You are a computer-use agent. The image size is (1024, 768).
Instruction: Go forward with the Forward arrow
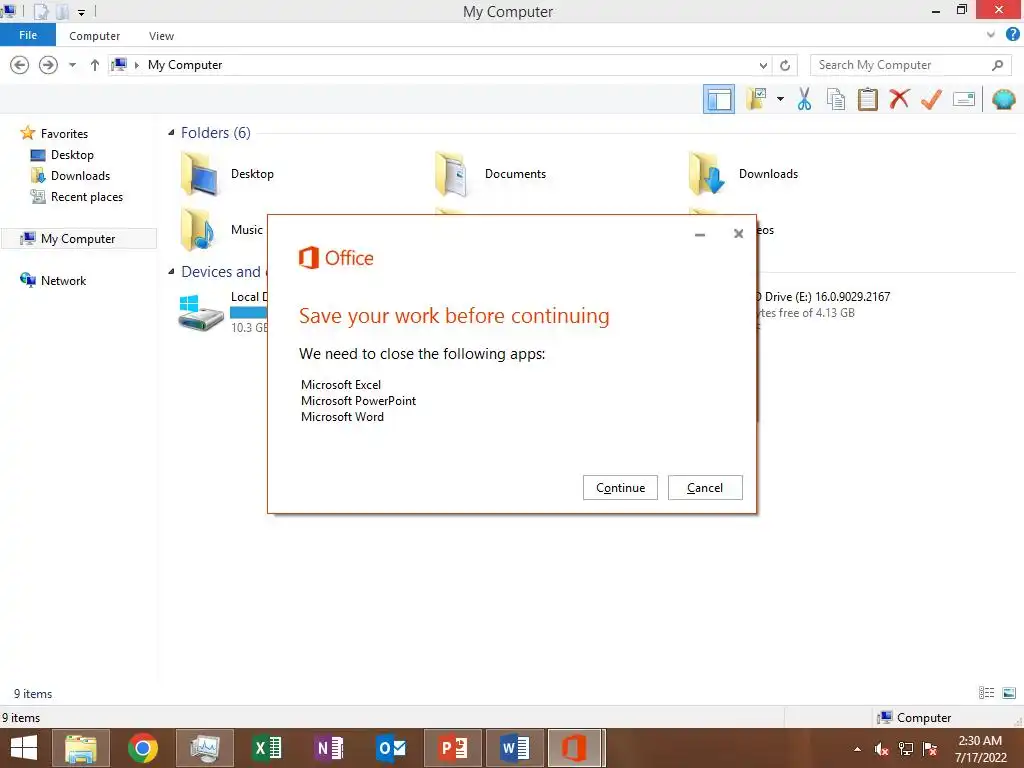pos(48,65)
